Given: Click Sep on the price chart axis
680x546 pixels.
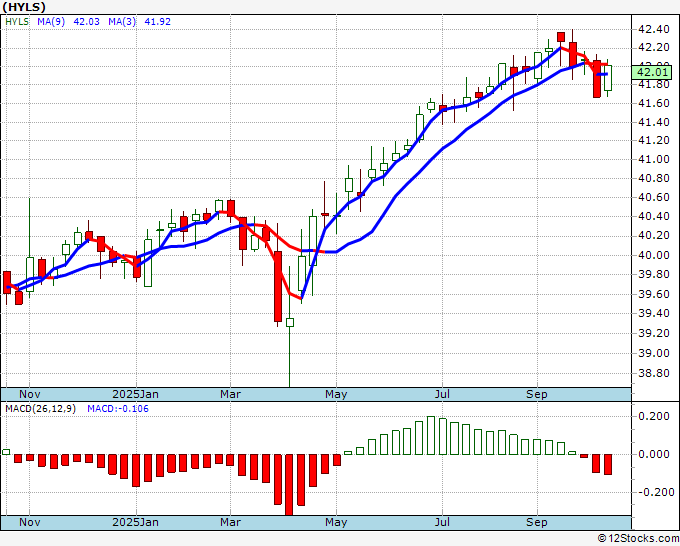Looking at the screenshot, I should coord(537,394).
